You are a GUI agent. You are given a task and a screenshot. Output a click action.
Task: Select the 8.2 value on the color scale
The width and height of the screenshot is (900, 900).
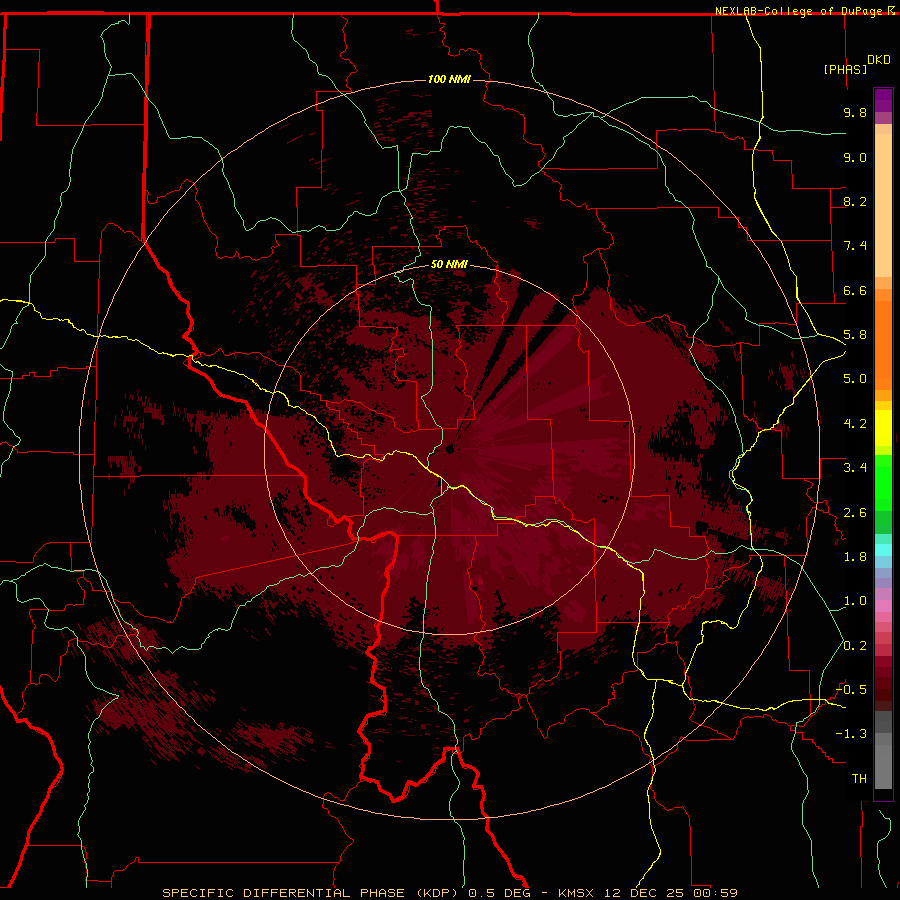tap(855, 201)
